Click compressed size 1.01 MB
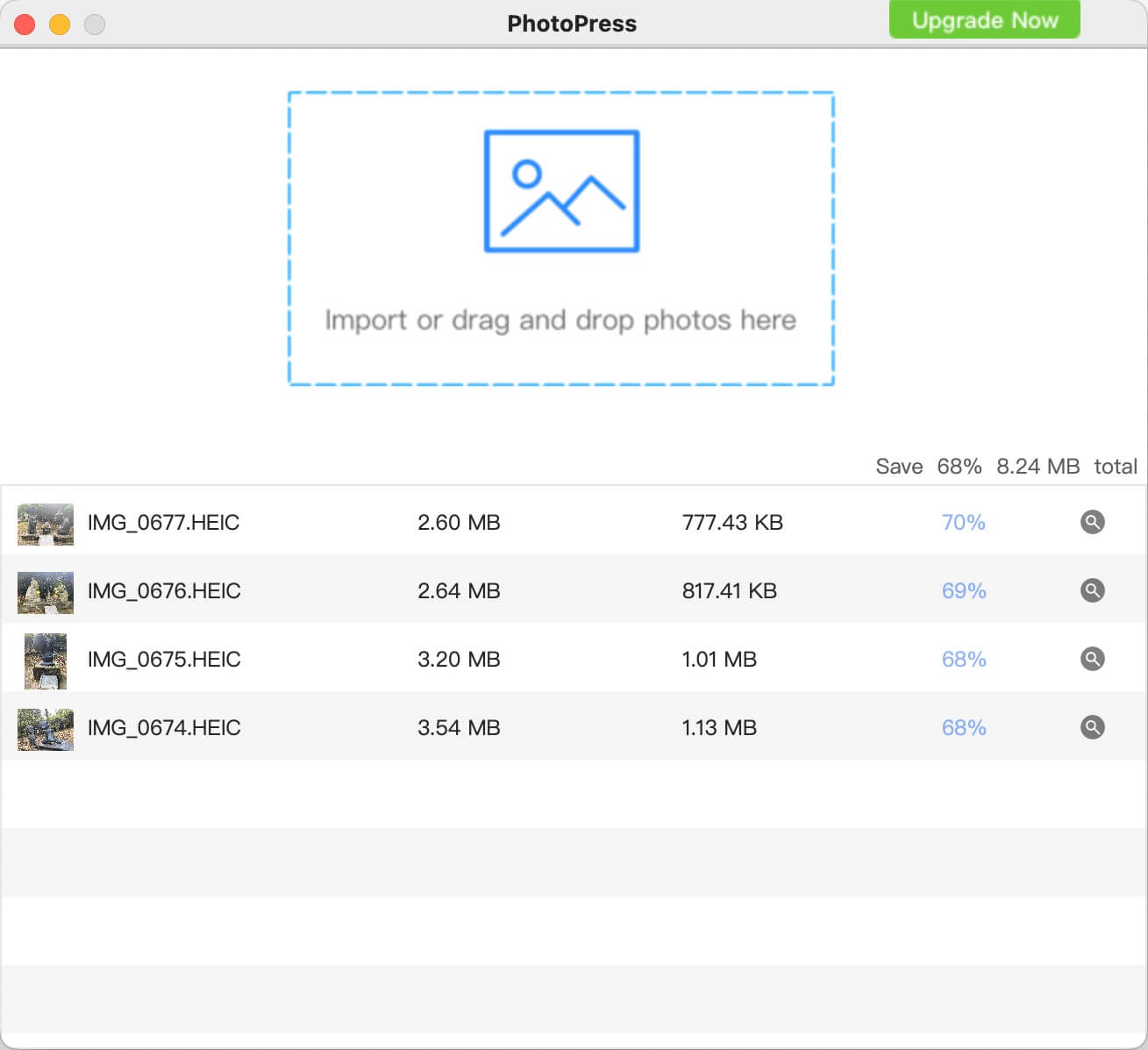1148x1050 pixels. pos(719,660)
